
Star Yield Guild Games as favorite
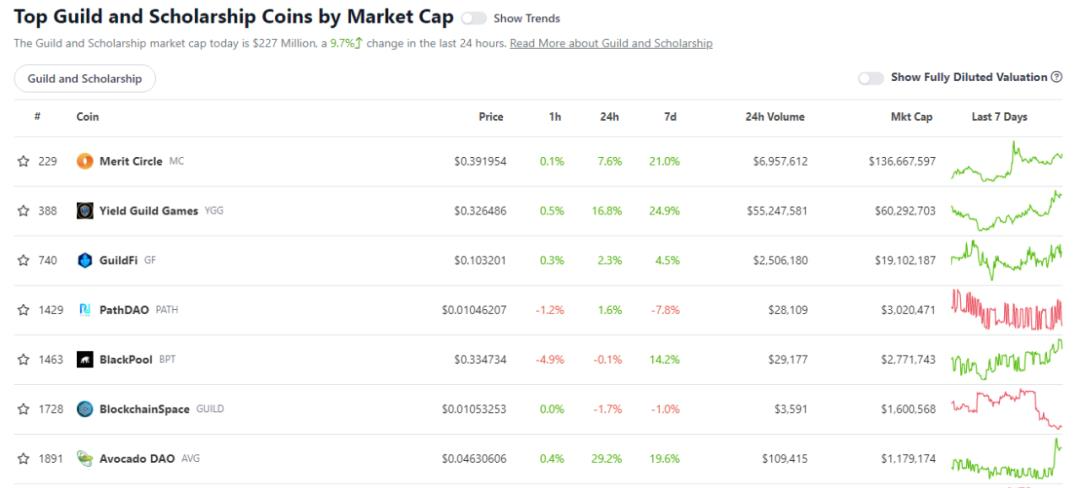tap(23, 211)
